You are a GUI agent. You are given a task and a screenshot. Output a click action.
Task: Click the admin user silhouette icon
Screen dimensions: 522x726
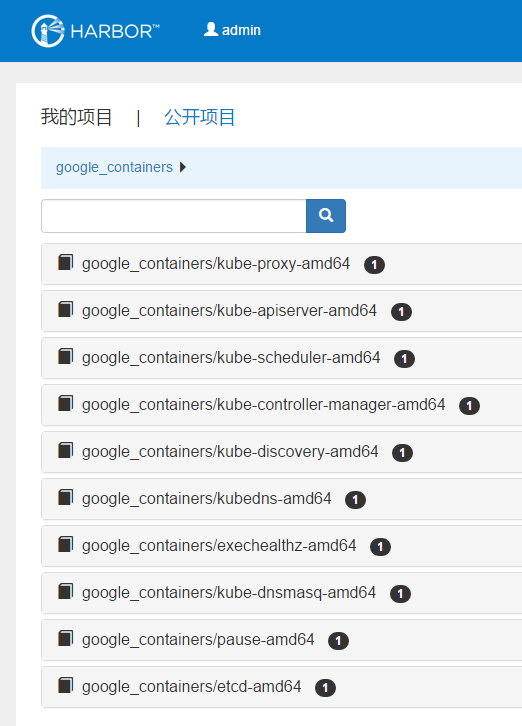click(211, 29)
